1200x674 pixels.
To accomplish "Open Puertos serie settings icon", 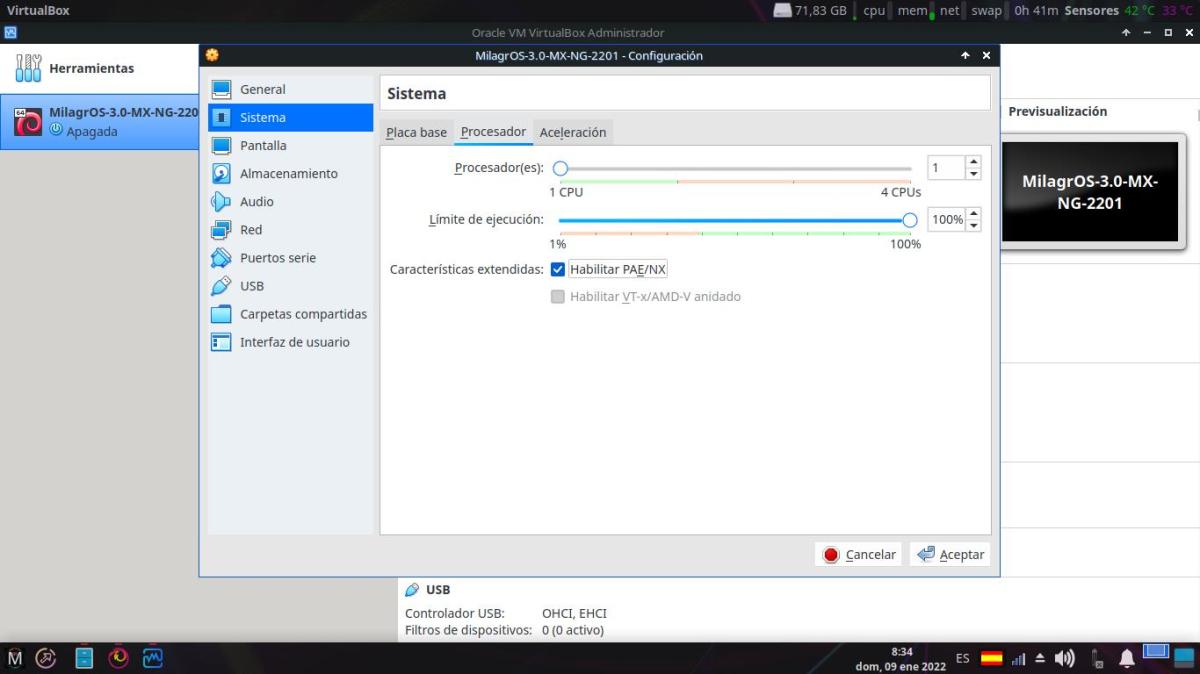I will [x=221, y=258].
